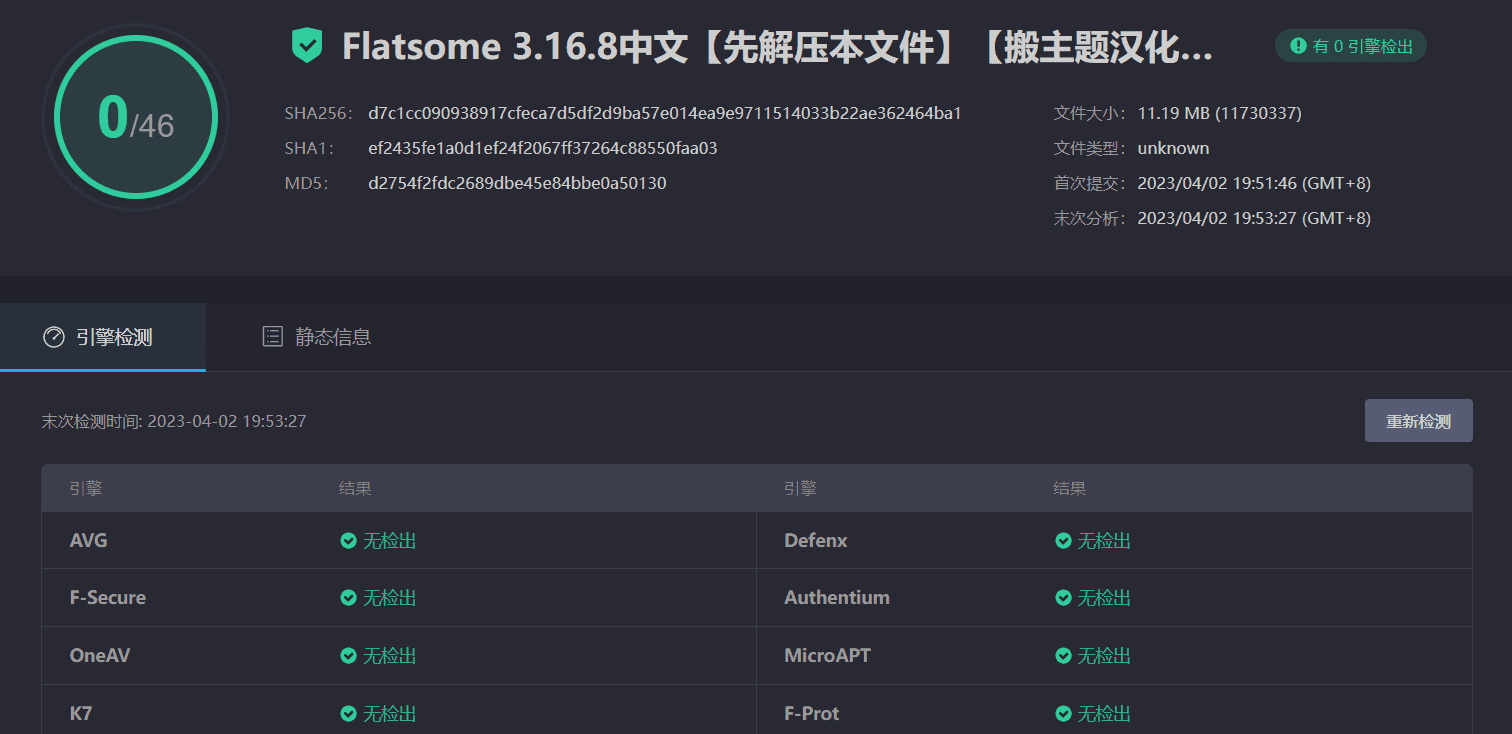Click the 无检出 result for OneAV

coord(389,656)
